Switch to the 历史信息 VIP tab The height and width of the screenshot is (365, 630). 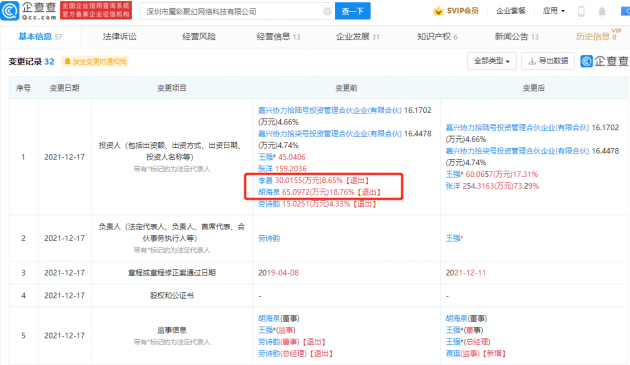[x=597, y=36]
